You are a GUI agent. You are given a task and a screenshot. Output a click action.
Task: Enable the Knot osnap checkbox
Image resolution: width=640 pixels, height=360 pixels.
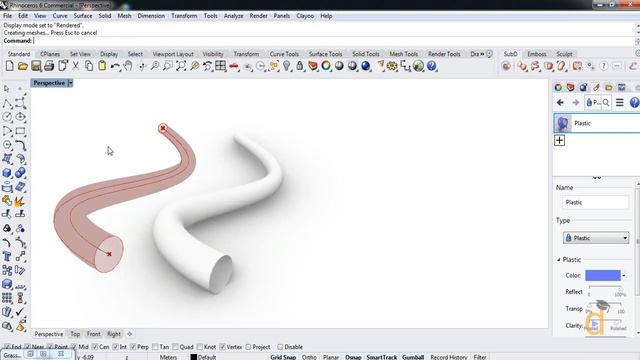200,347
